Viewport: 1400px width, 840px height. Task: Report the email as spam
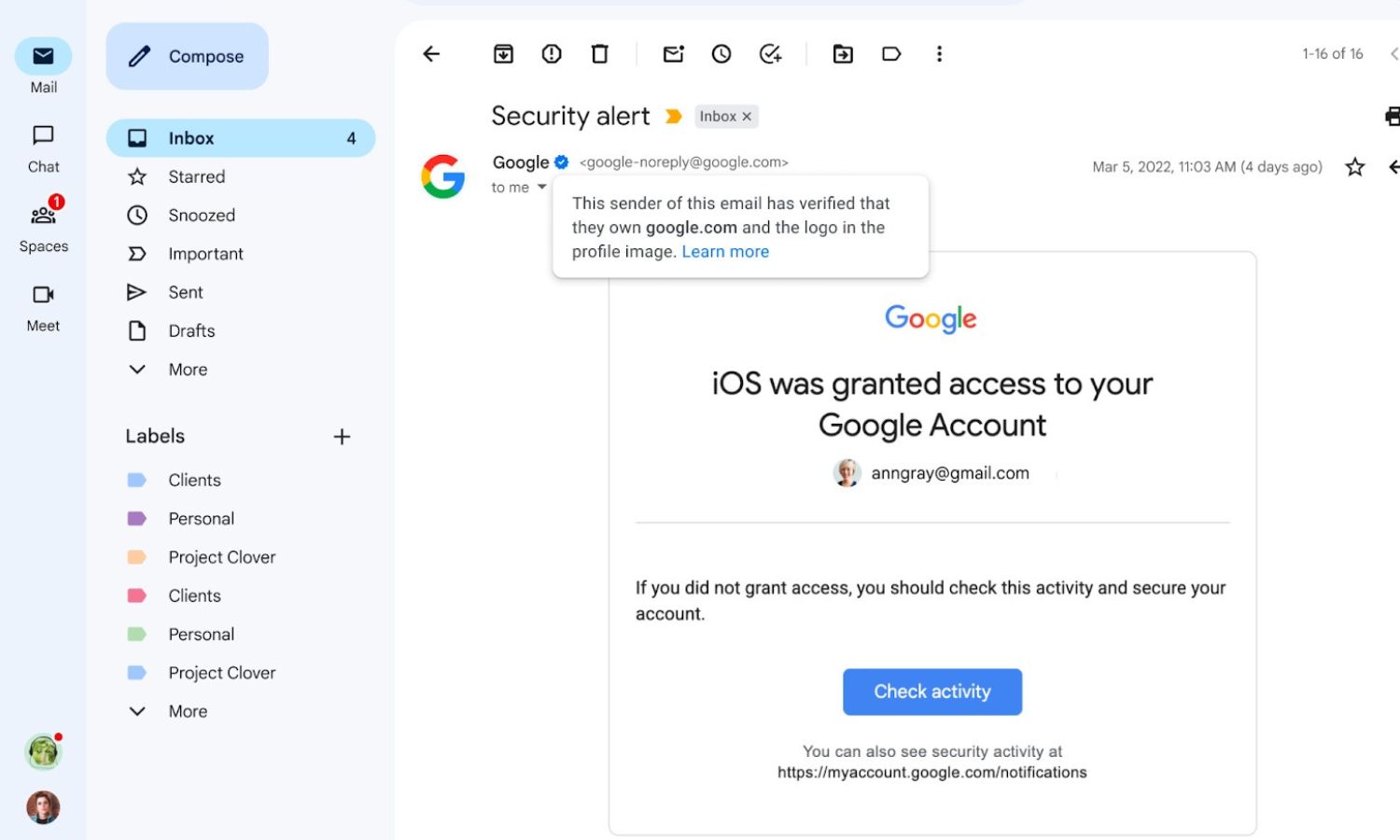pyautogui.click(x=552, y=54)
